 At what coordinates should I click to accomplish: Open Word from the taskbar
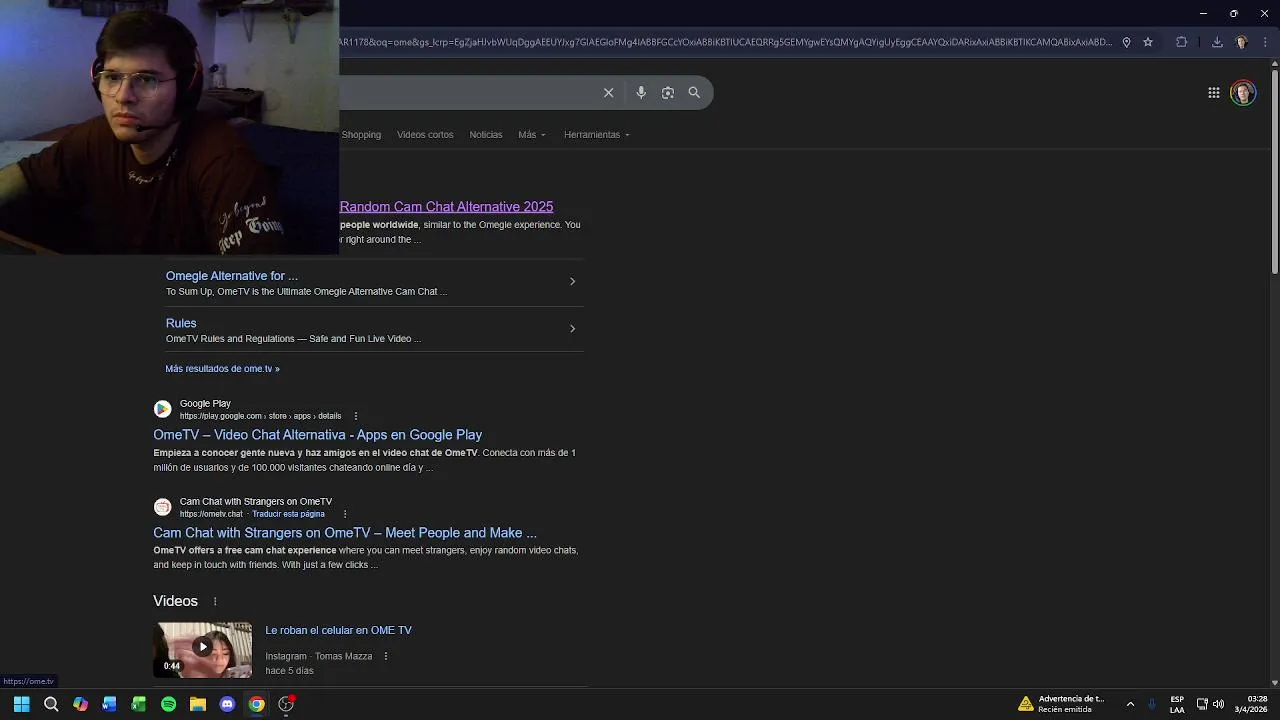click(109, 704)
